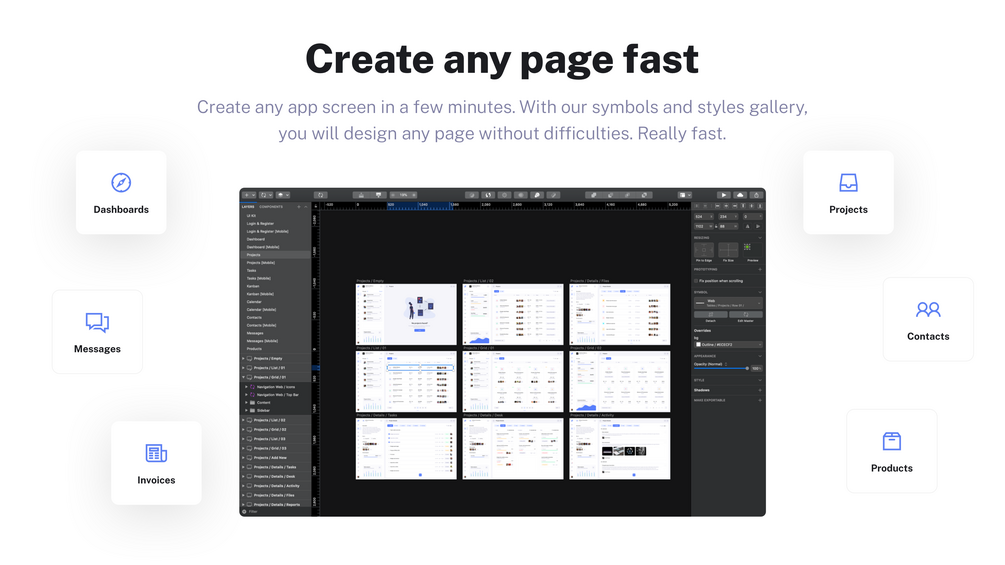Toggle the aspect ratio lock icon
Image resolution: width=1005 pixels, height=565 pixels.
(x=716, y=226)
